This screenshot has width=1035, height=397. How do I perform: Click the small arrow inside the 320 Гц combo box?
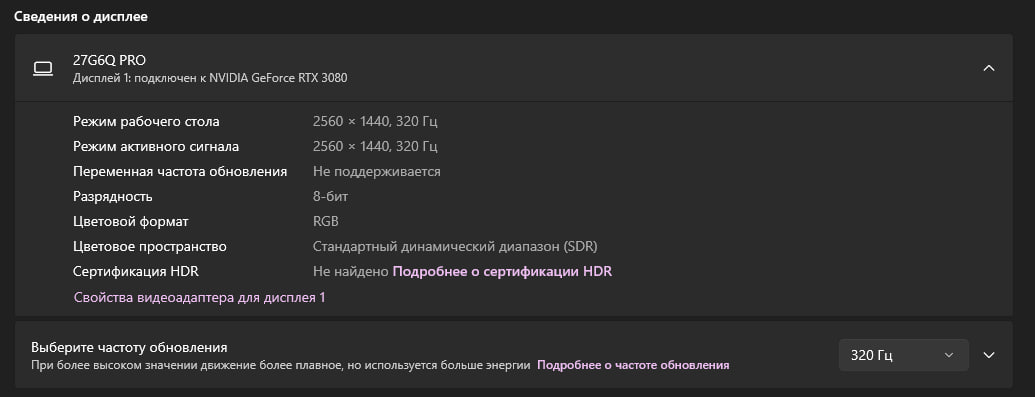click(949, 355)
